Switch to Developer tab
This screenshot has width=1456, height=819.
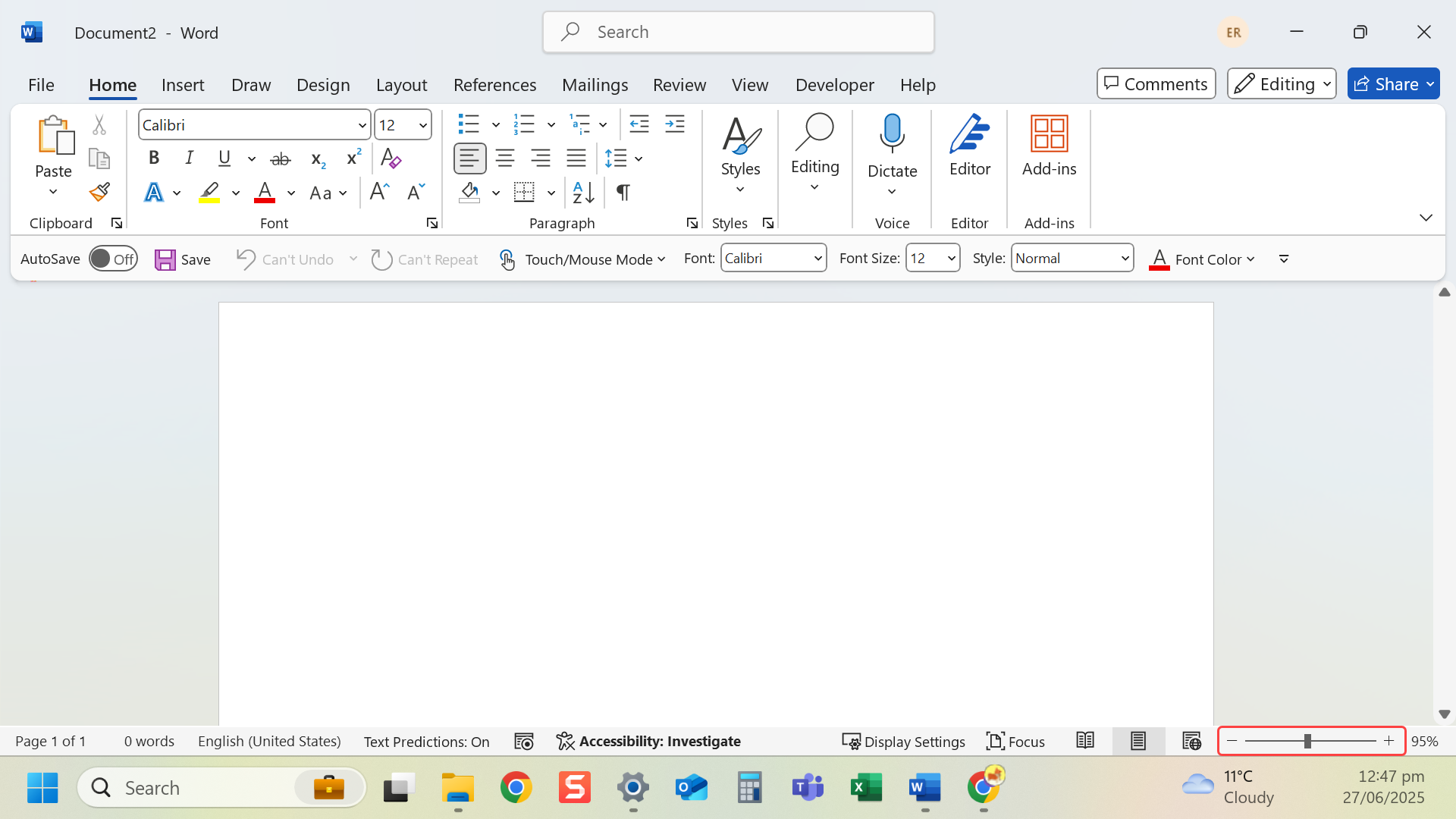pyautogui.click(x=834, y=84)
